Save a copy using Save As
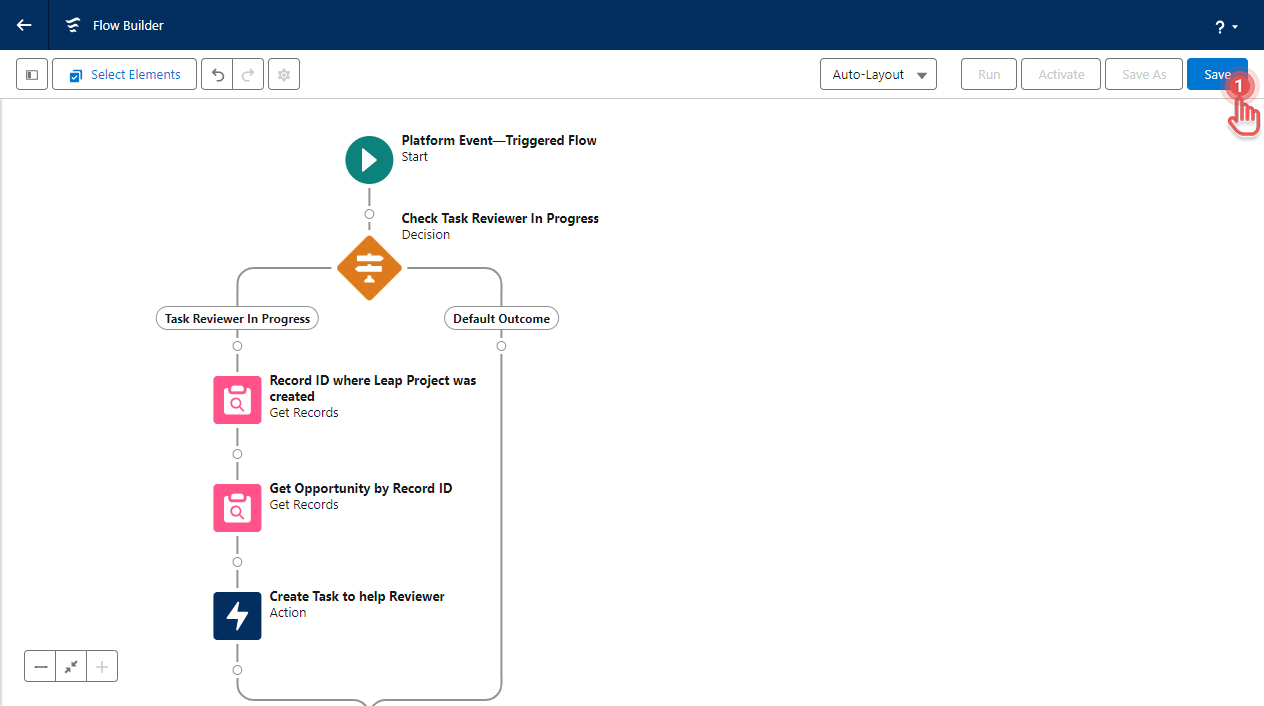 point(1143,74)
